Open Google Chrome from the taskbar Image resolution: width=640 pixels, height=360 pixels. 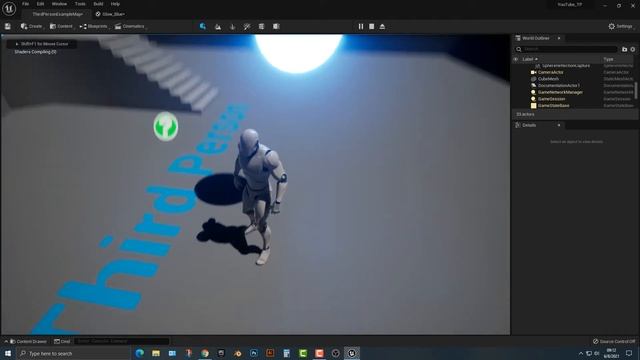point(205,353)
